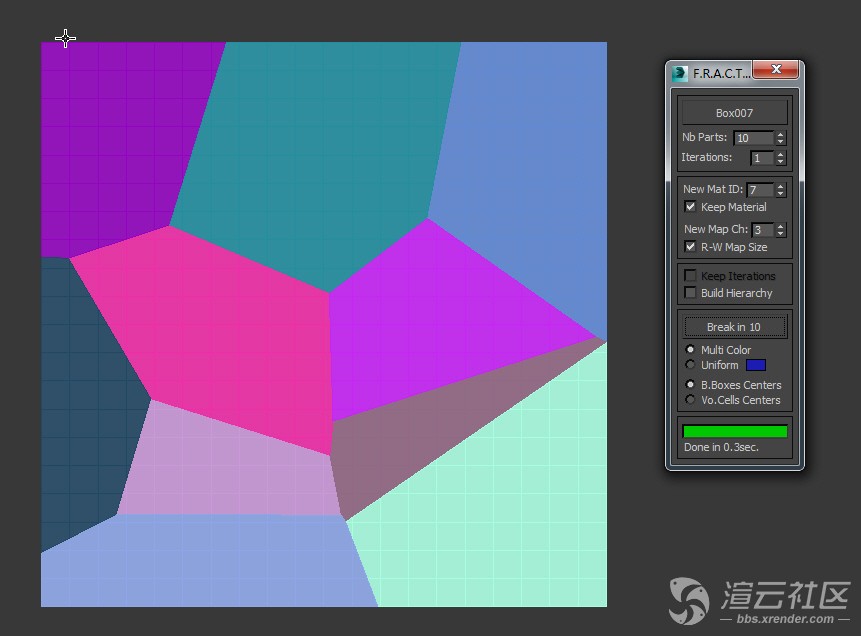Enable the Build Hierarchy checkbox

click(690, 293)
